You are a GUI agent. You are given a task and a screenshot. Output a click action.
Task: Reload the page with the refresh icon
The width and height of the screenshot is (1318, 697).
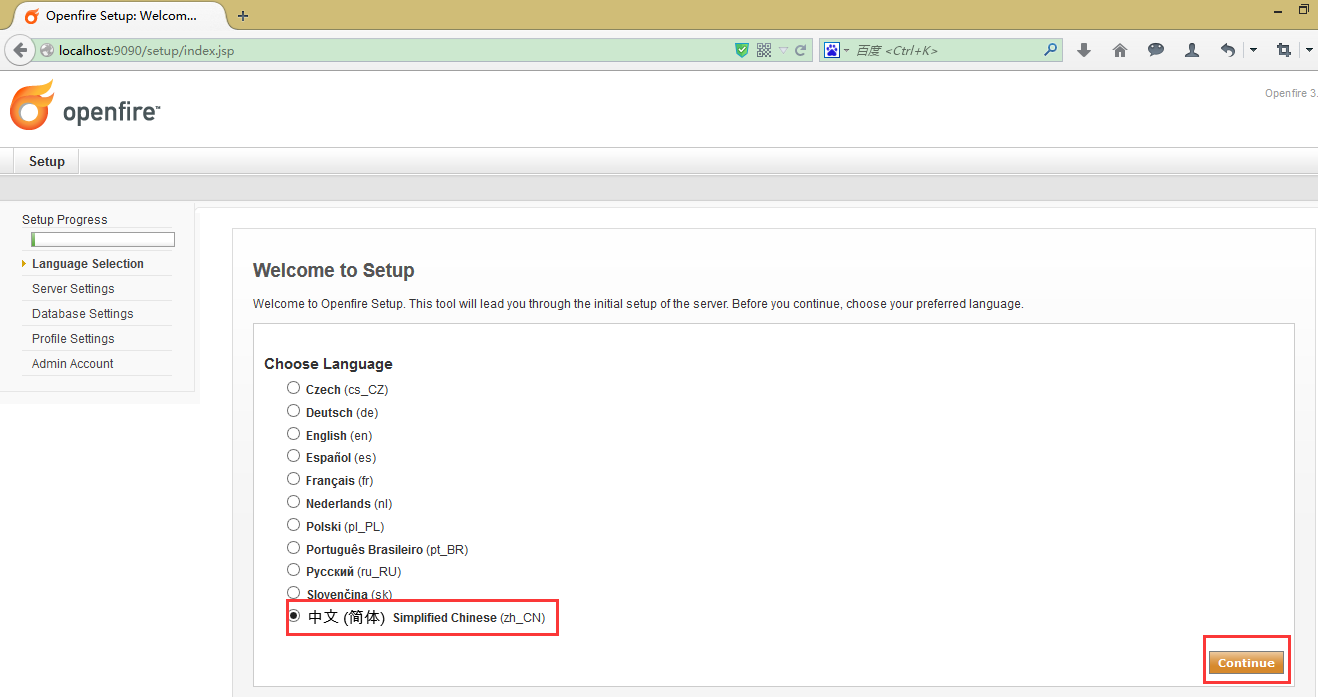(x=801, y=50)
